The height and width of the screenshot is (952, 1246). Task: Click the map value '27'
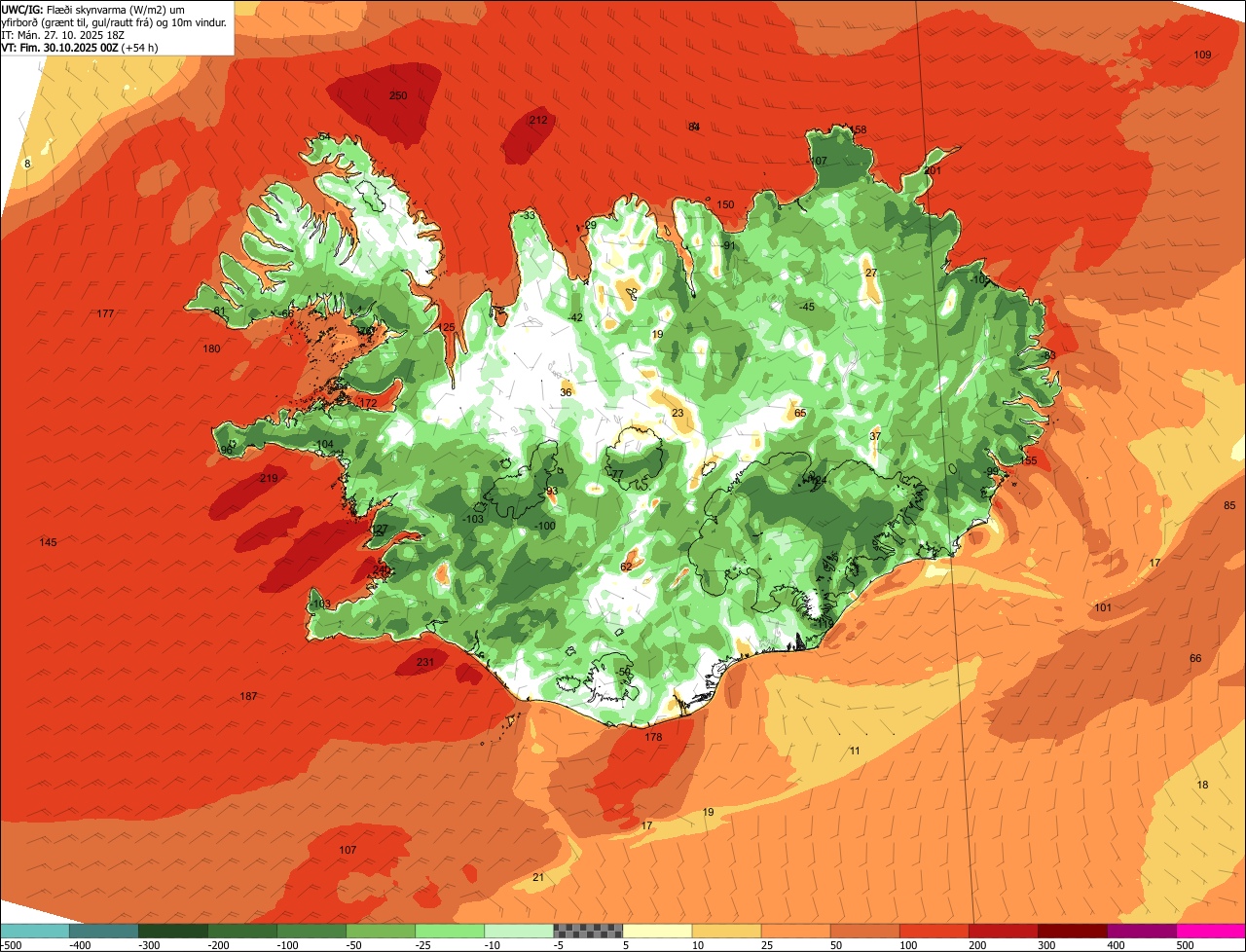(x=871, y=273)
